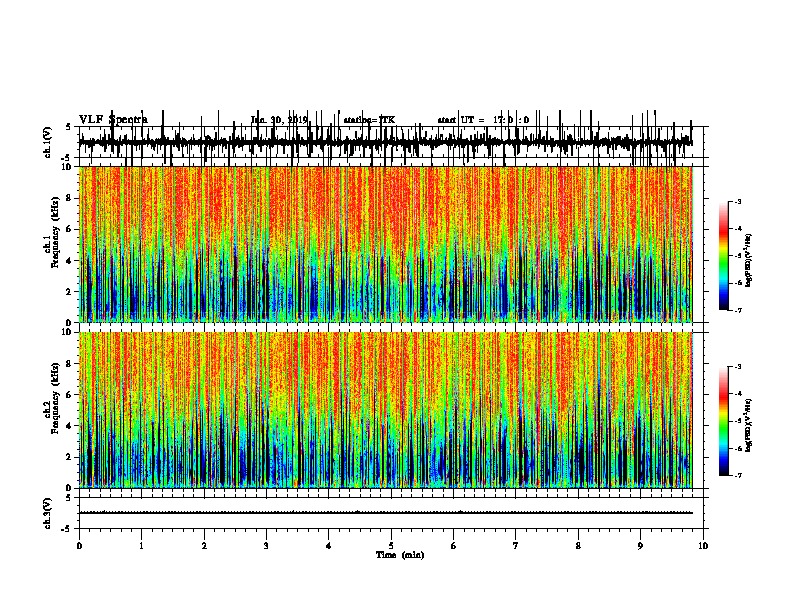Viewport: 792px width, 612px height.
Task: Click the ch.2 colorbar '-7' label
Action: (x=737, y=475)
